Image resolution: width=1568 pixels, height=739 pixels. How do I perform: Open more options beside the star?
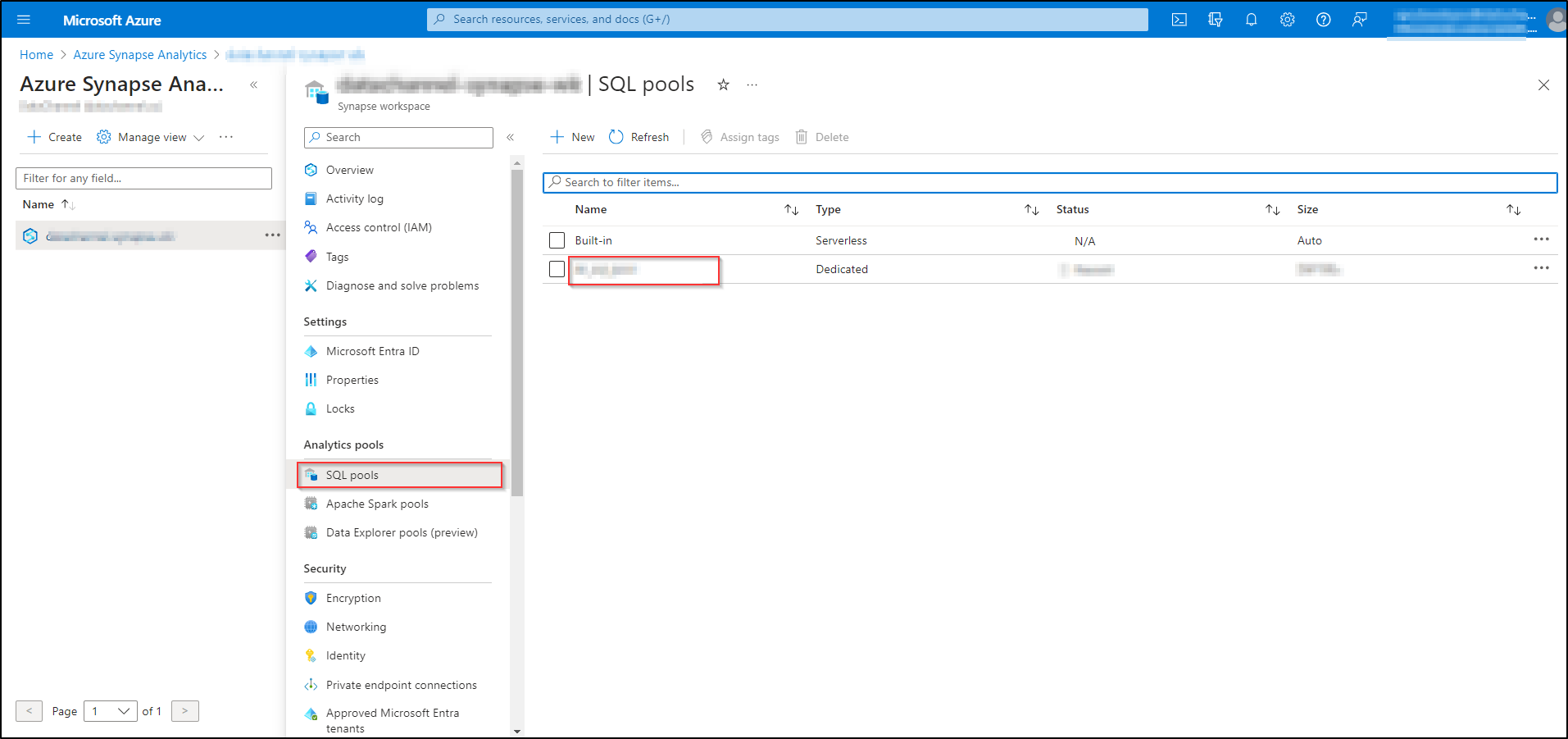(752, 84)
